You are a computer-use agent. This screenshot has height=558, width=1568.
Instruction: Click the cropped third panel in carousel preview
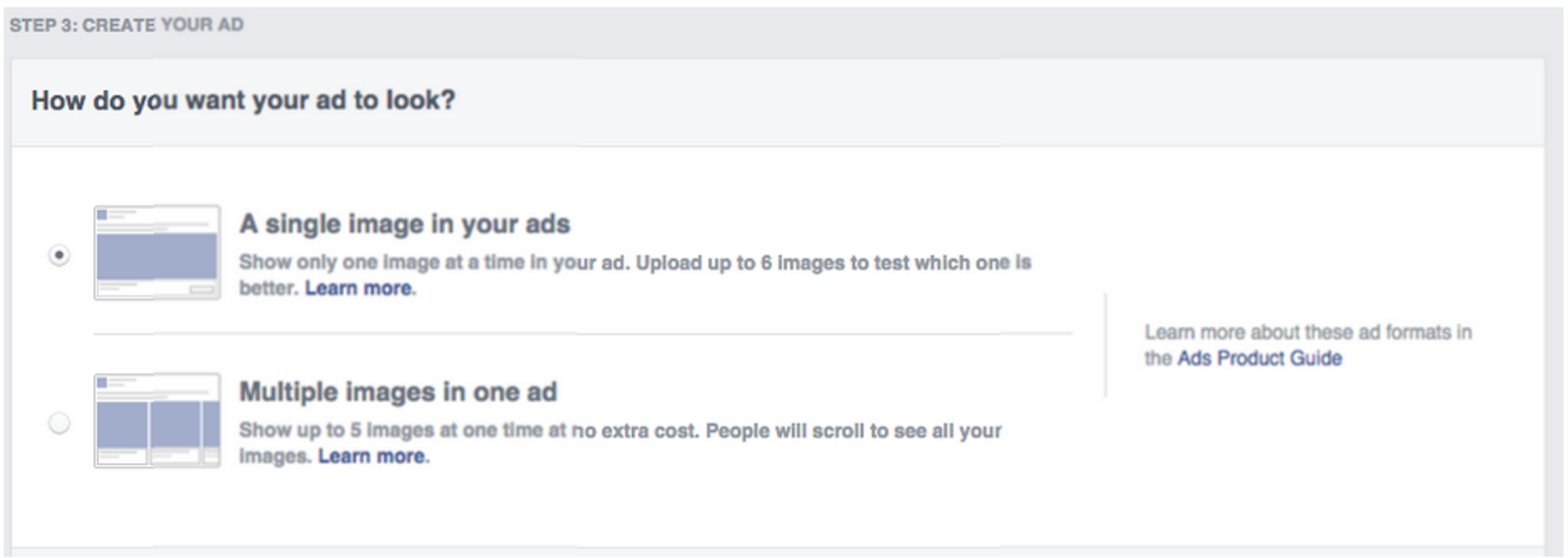211,424
